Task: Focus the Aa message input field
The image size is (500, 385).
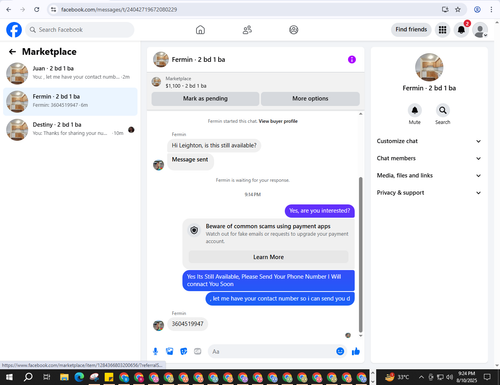Action: tap(271, 351)
